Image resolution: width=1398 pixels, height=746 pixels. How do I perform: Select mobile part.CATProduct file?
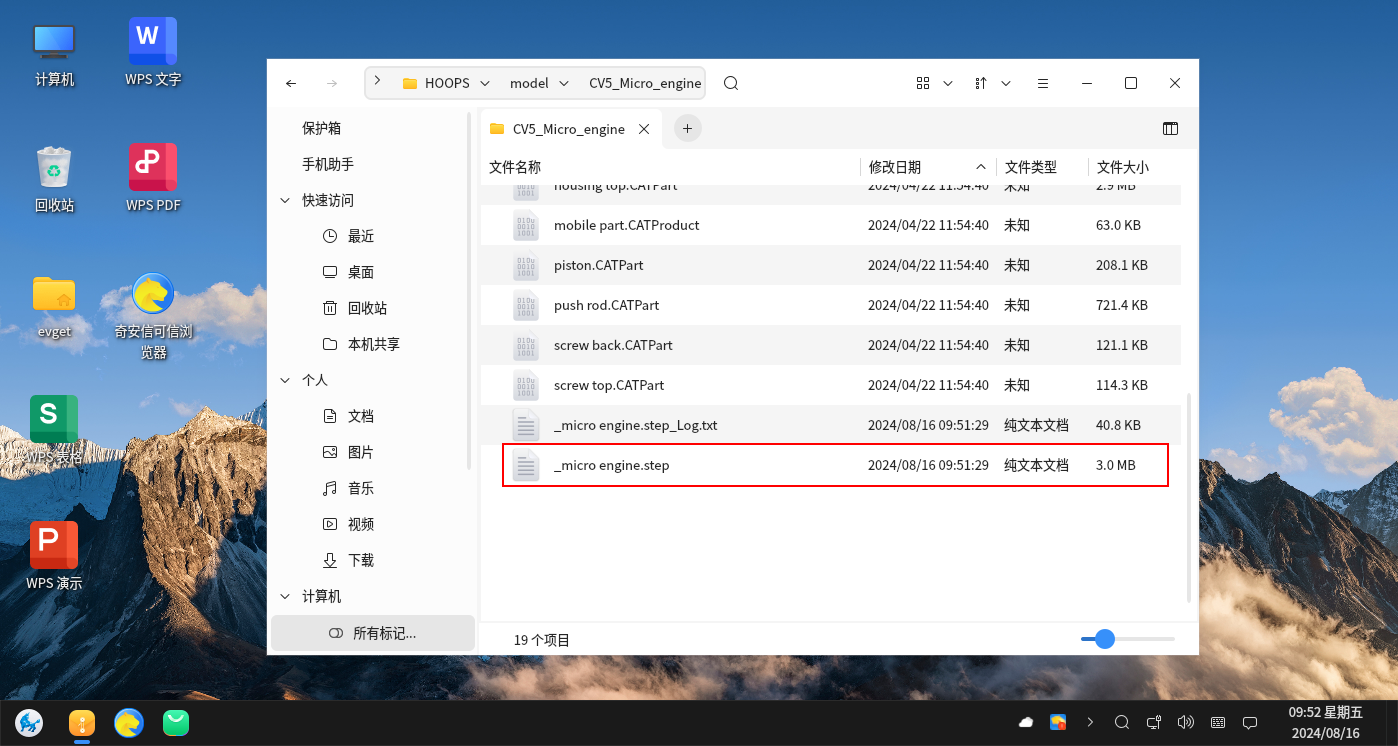(x=831, y=225)
